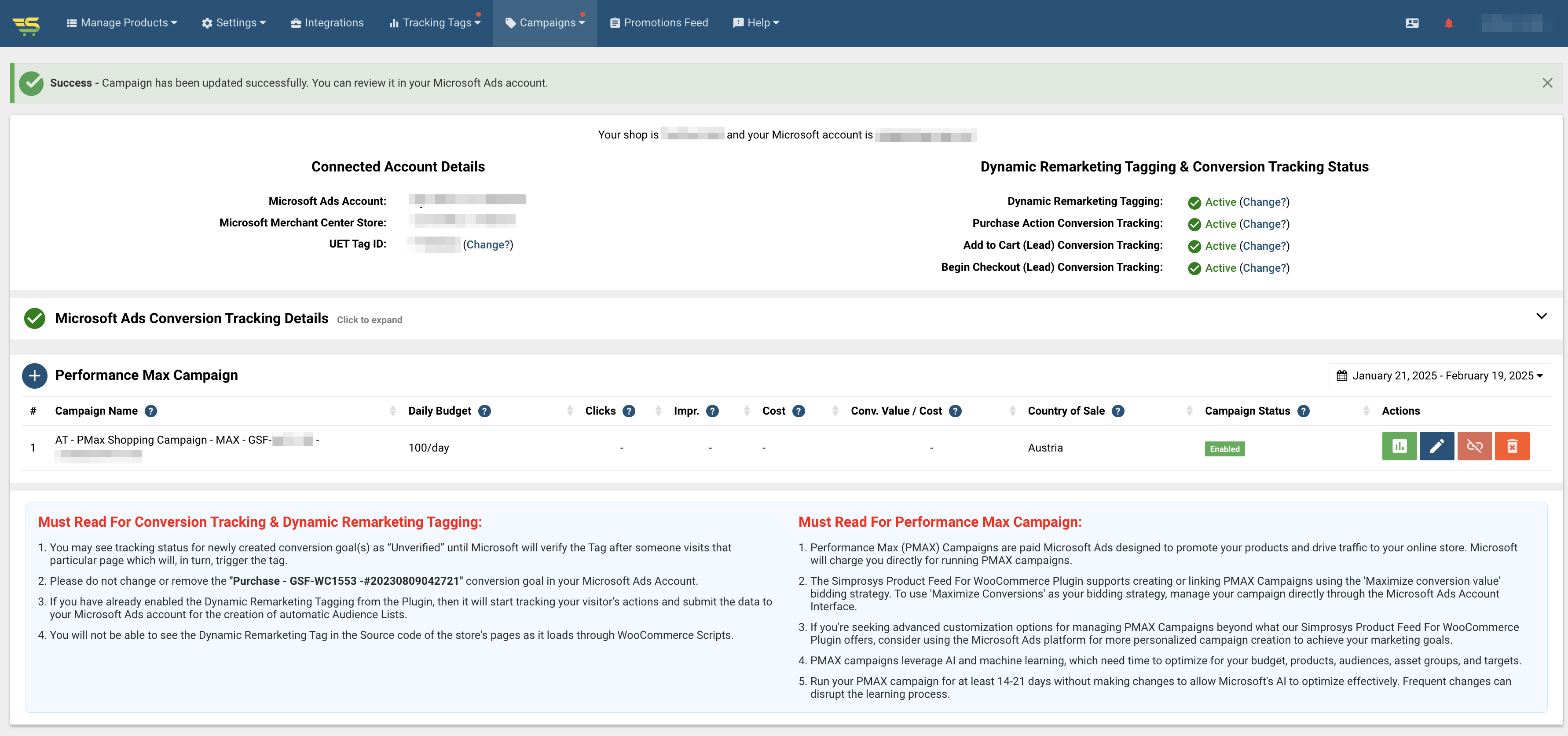Click the Actions column header
The image size is (1568, 736).
point(1401,411)
